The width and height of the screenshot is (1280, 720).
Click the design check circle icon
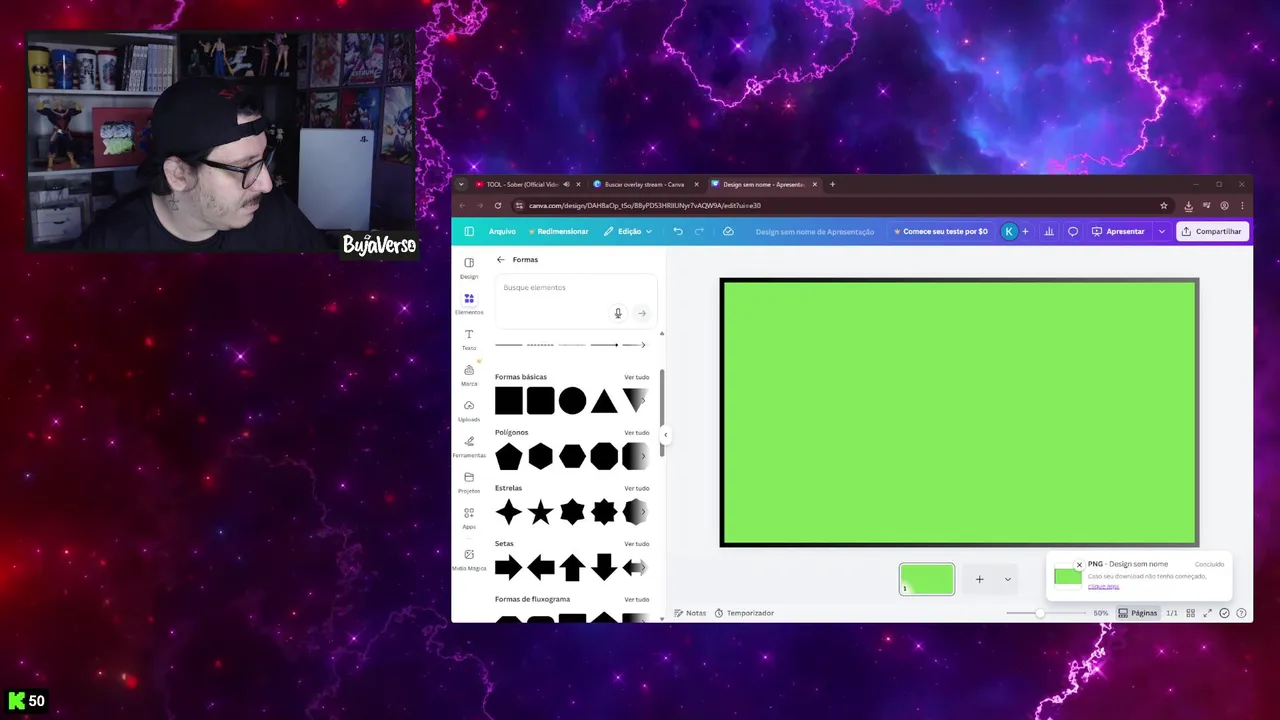coord(1224,613)
